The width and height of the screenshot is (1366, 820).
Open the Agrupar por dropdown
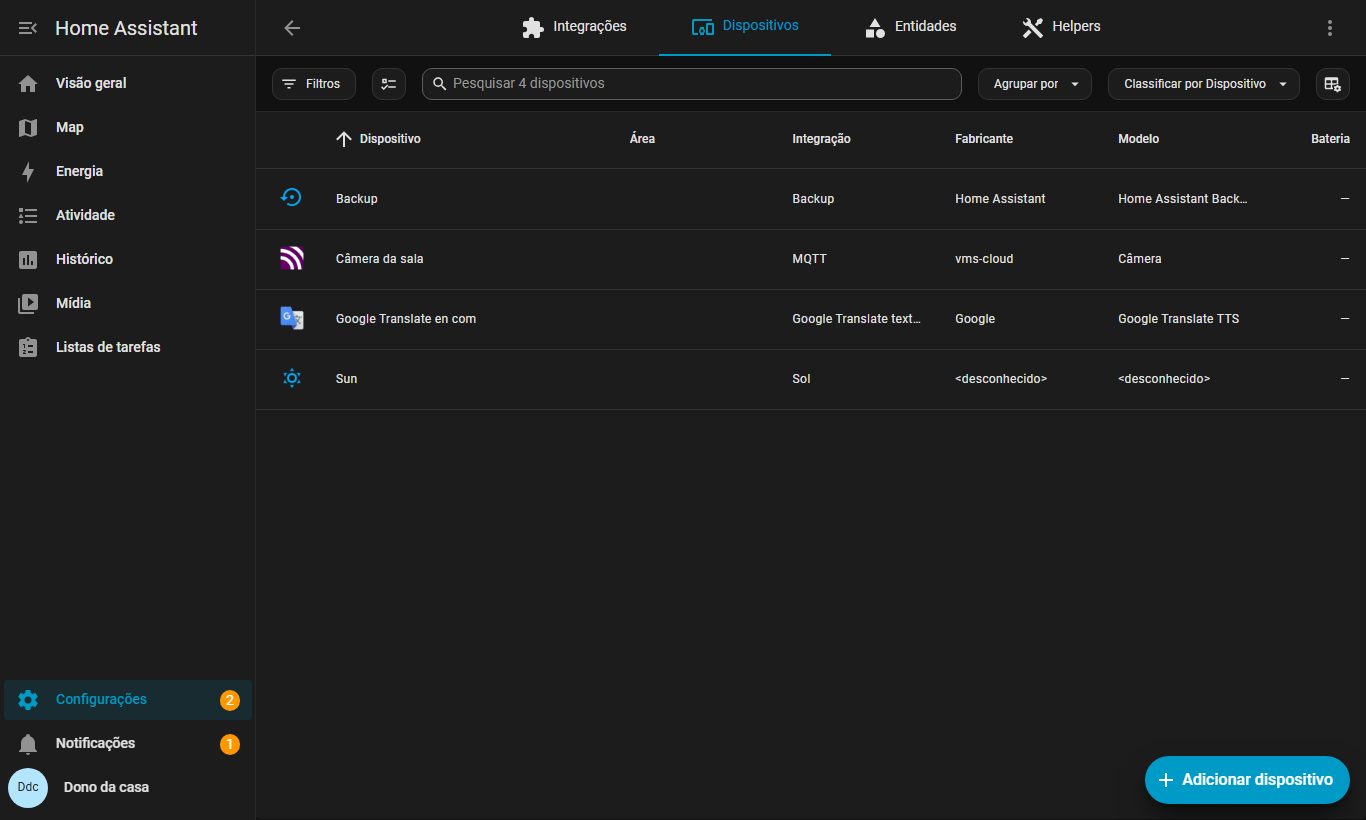[x=1034, y=84]
